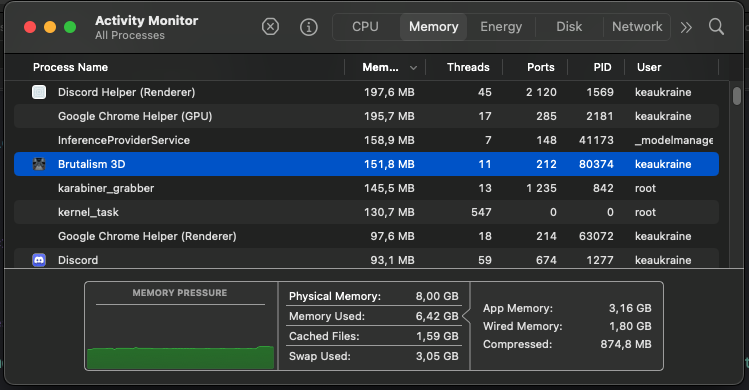
Task: Click PID 63072 cell
Action: coord(596,236)
